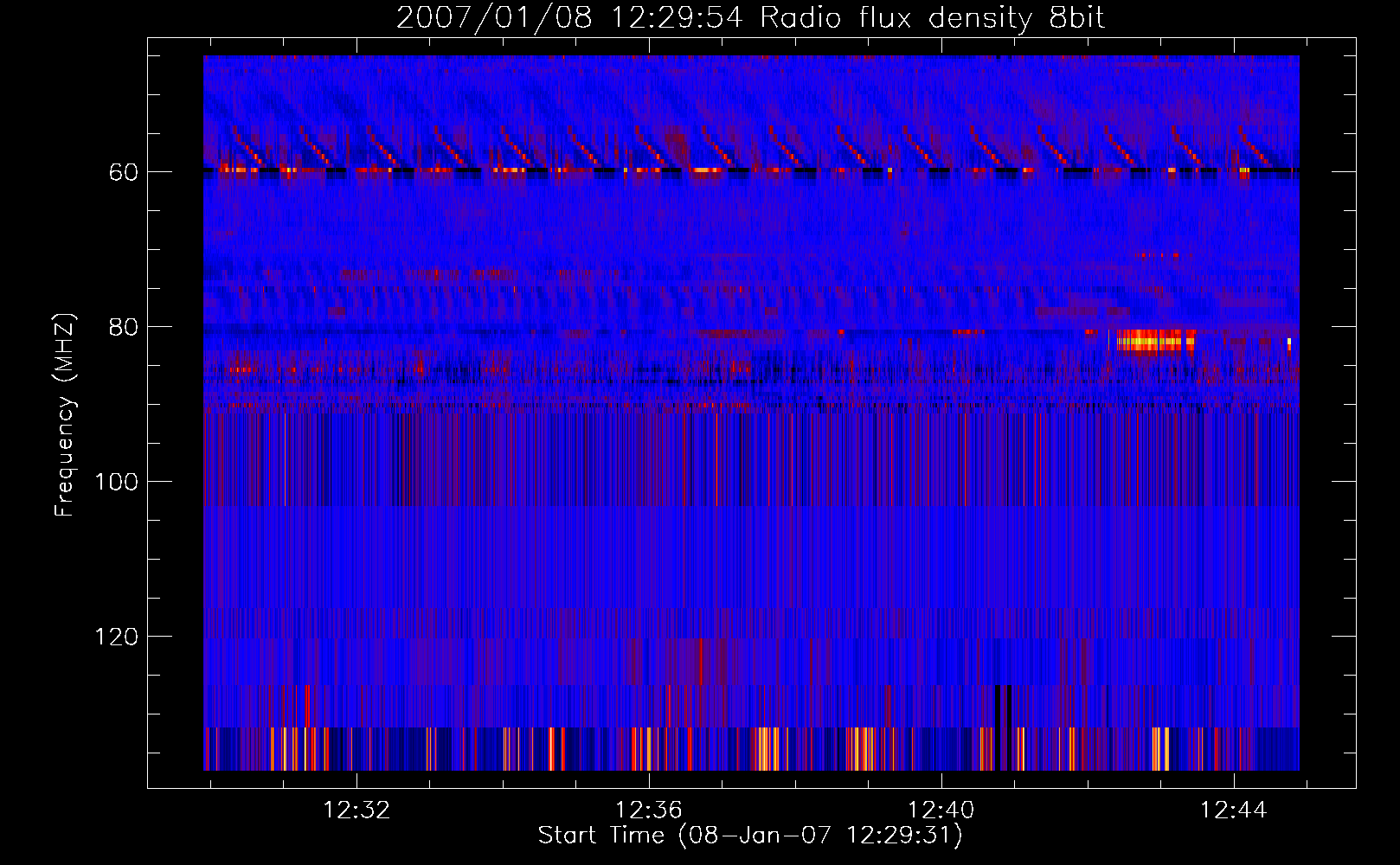Click the 120 frequency tick label

[117, 637]
